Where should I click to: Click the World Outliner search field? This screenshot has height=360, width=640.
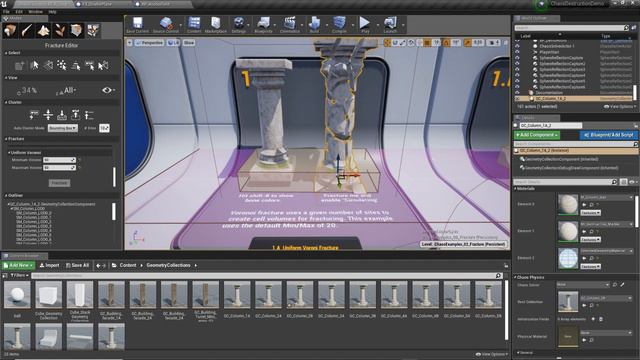tap(571, 28)
